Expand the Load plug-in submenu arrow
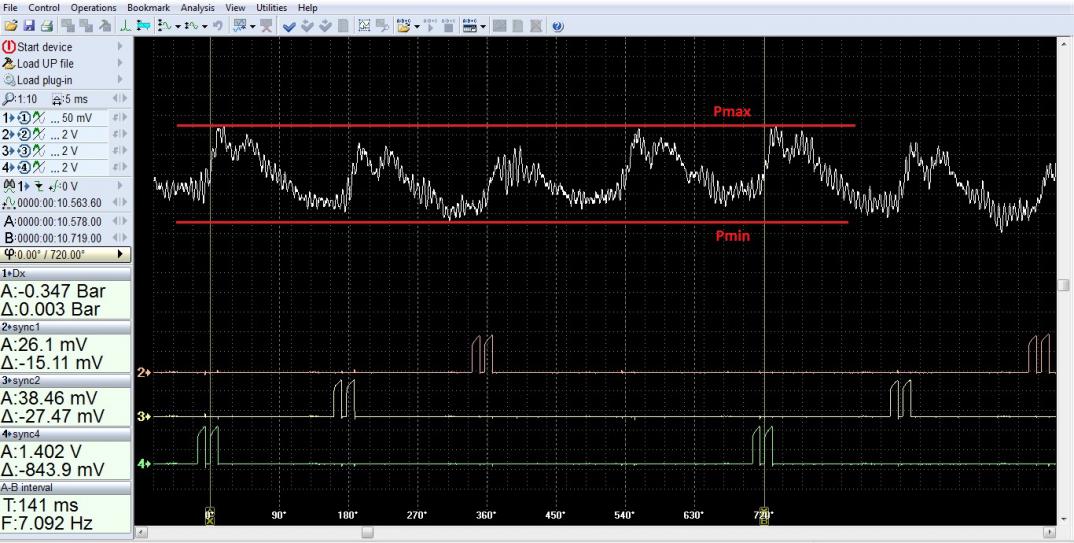The height and width of the screenshot is (543, 1074). click(x=120, y=79)
